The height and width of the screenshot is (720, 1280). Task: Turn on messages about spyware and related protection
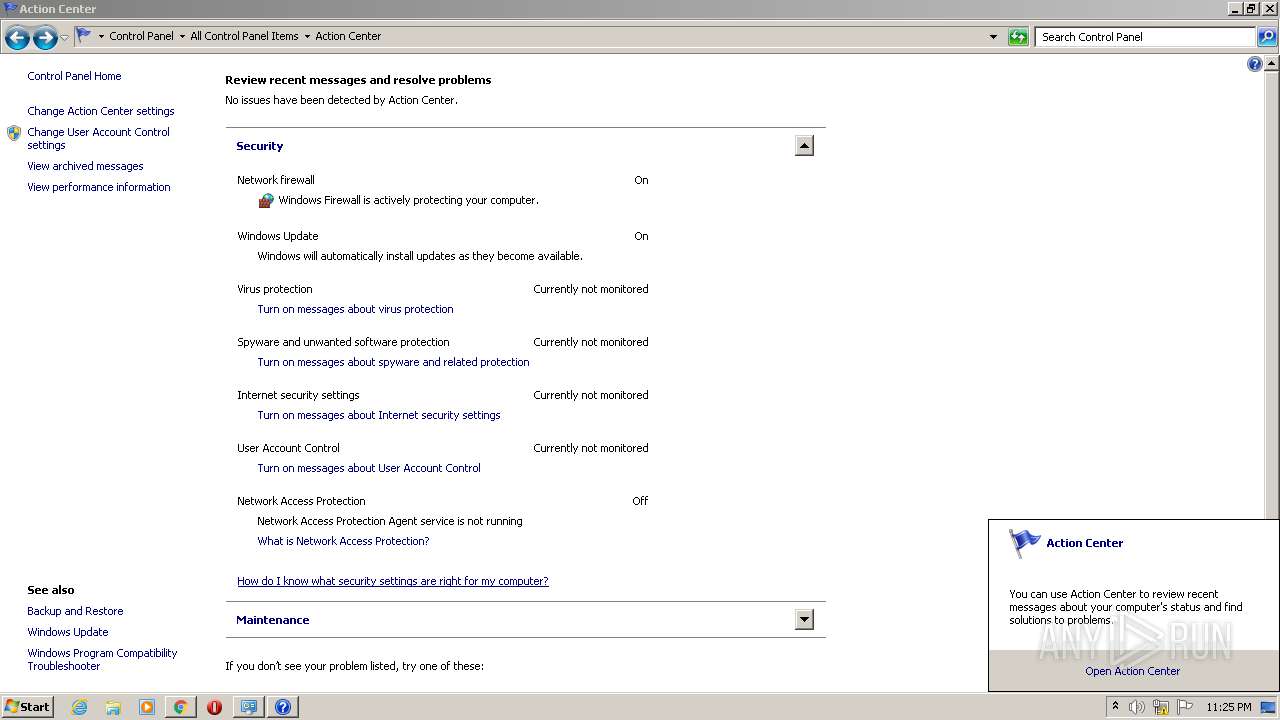pyautogui.click(x=393, y=362)
